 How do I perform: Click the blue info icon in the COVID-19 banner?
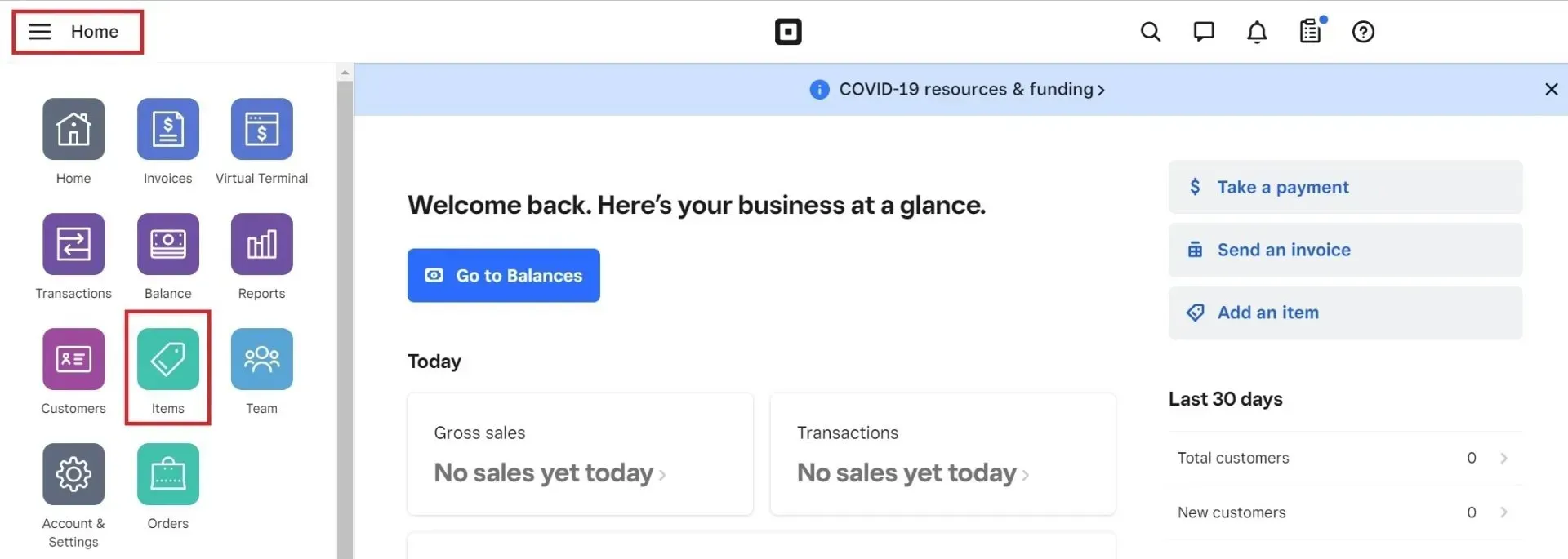pyautogui.click(x=819, y=90)
